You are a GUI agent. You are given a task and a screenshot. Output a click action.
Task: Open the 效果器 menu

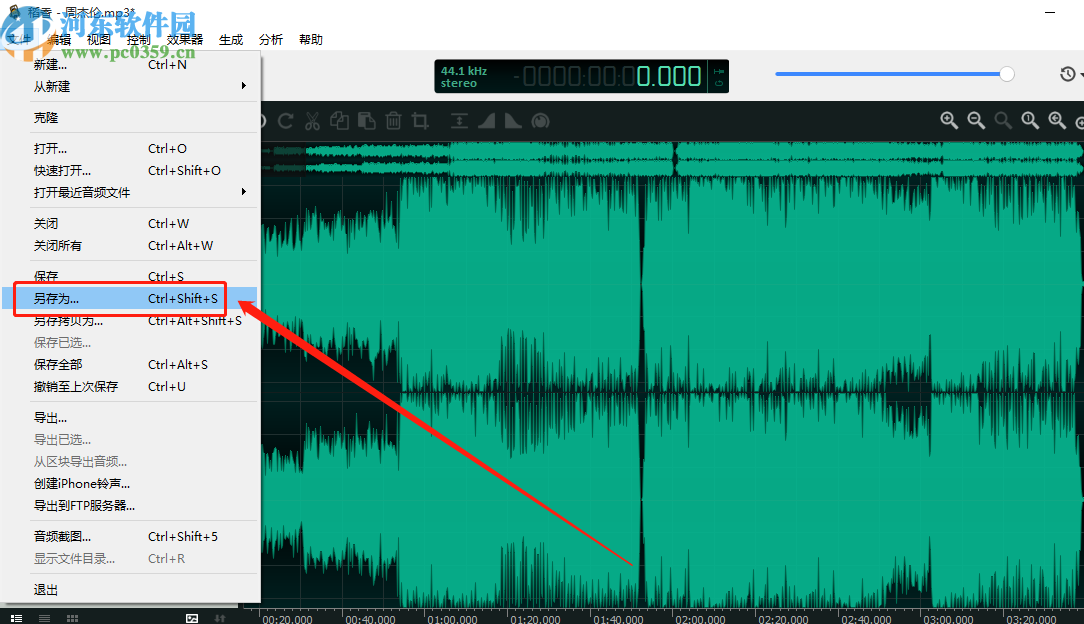click(x=185, y=39)
